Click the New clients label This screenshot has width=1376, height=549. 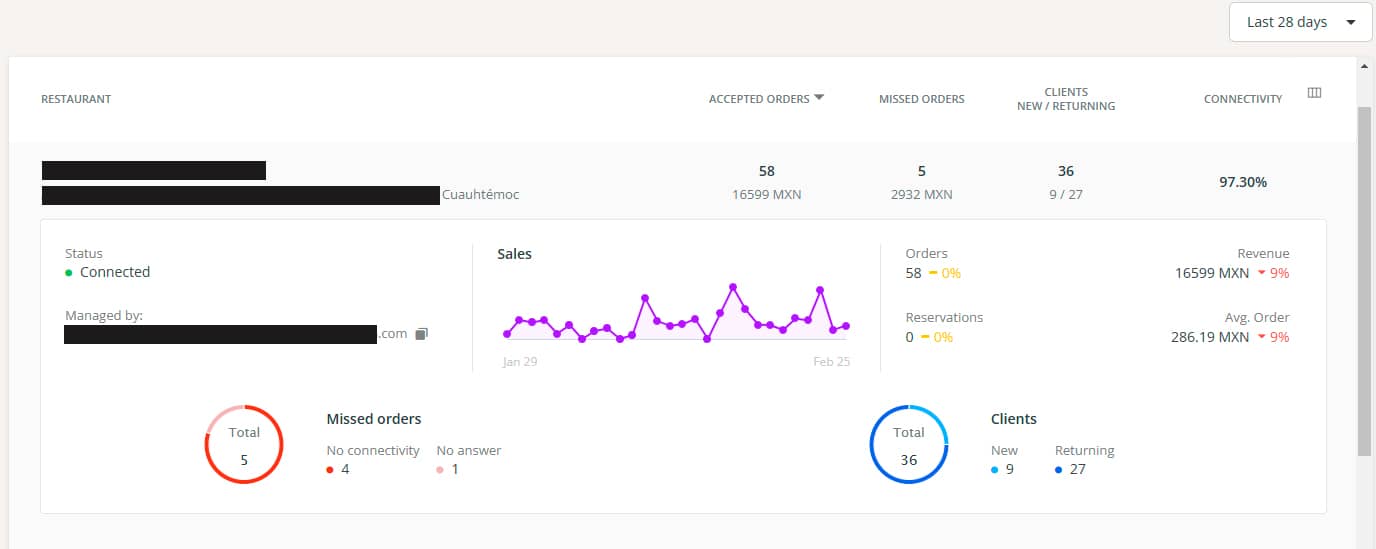[1004, 450]
